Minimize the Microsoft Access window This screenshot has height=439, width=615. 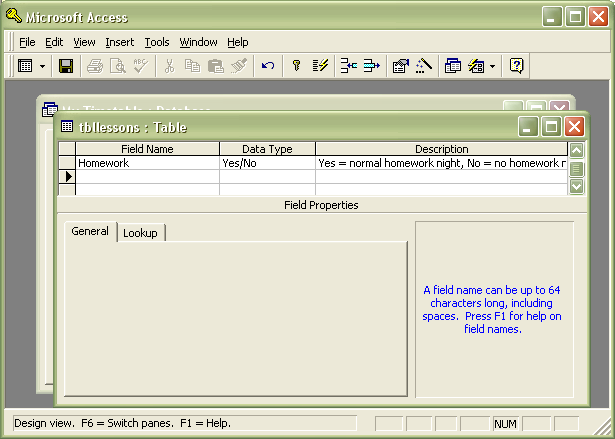[552, 17]
